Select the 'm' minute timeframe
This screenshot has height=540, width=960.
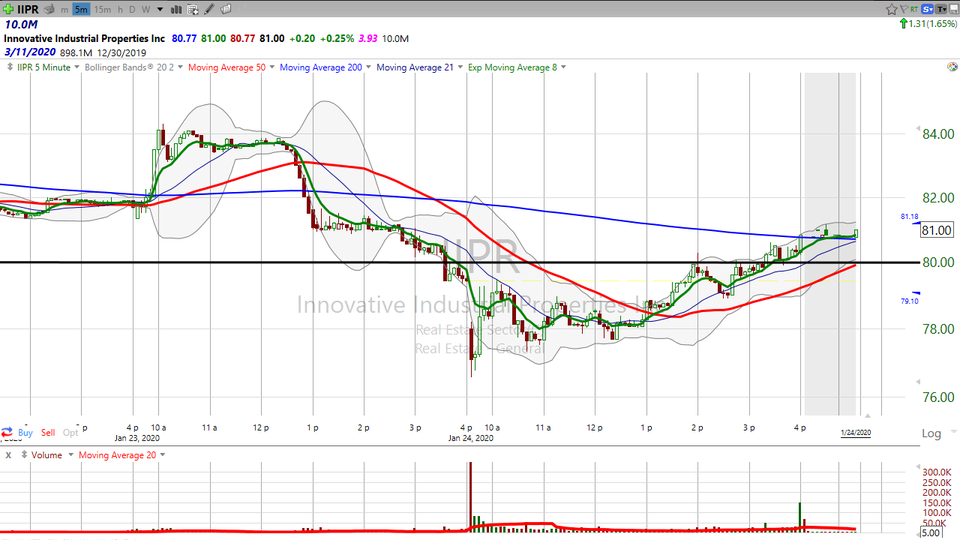[64, 9]
